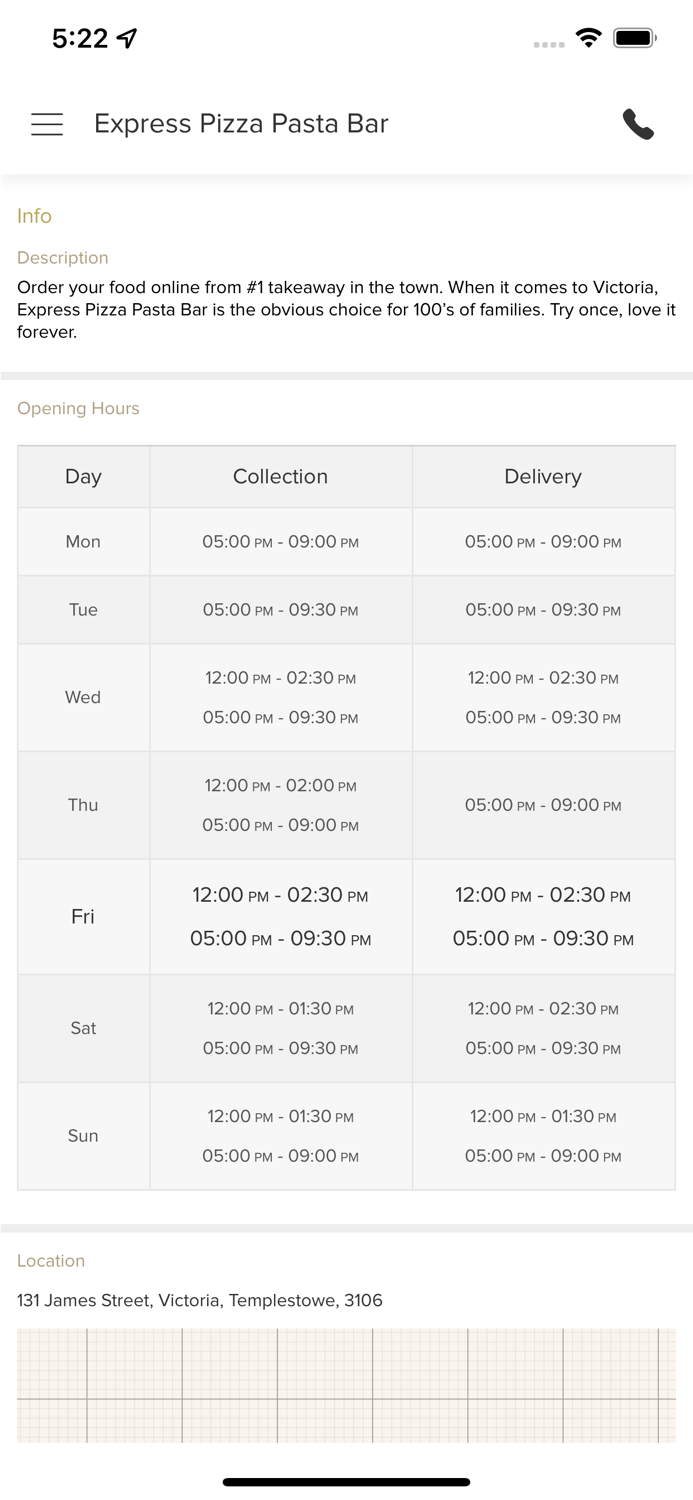Open the hamburger navigation menu

click(x=47, y=124)
